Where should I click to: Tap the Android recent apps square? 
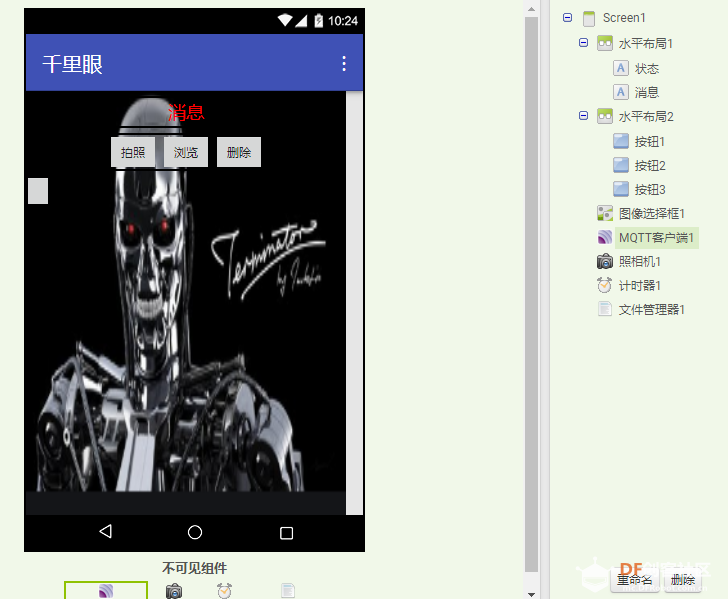[286, 533]
